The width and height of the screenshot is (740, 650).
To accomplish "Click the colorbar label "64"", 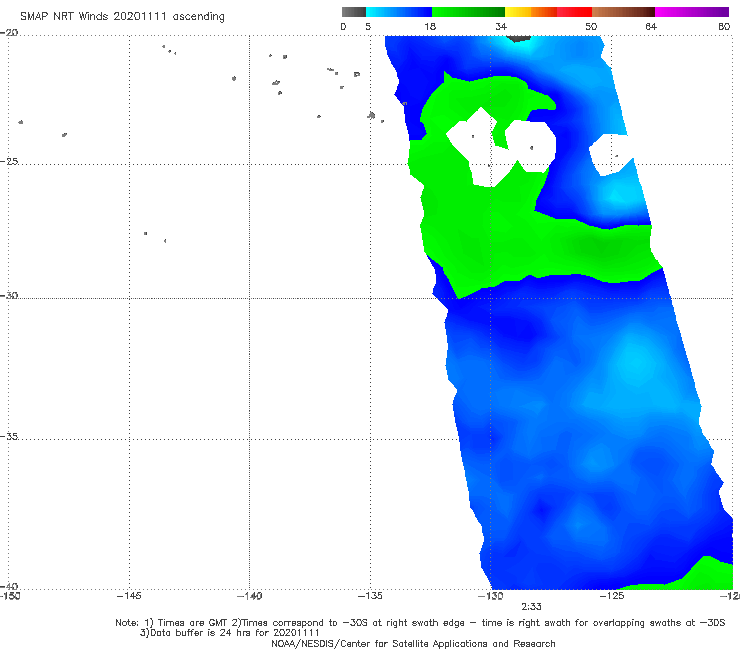I will pos(651,26).
